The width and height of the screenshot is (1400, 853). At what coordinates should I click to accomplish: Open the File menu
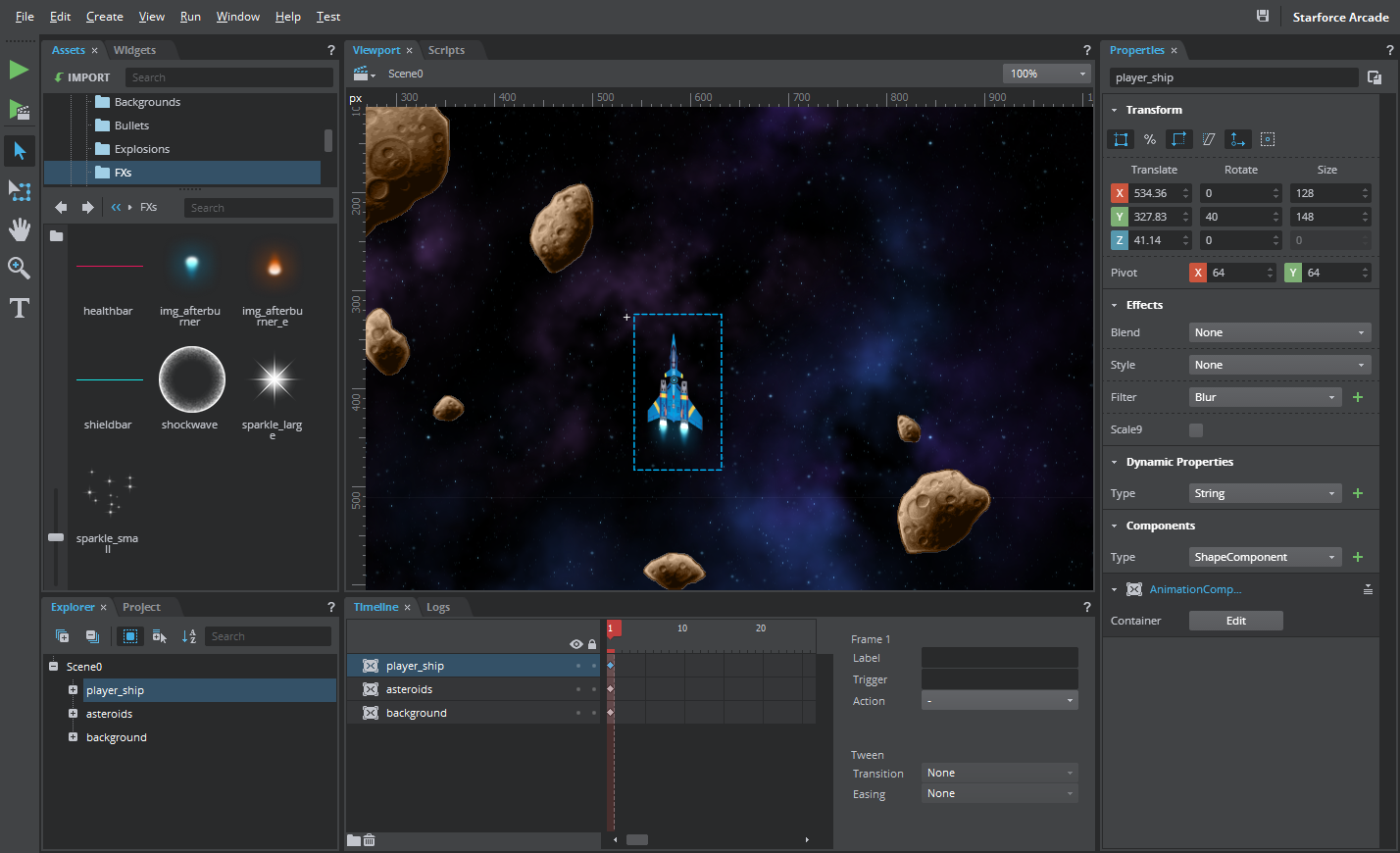[25, 17]
